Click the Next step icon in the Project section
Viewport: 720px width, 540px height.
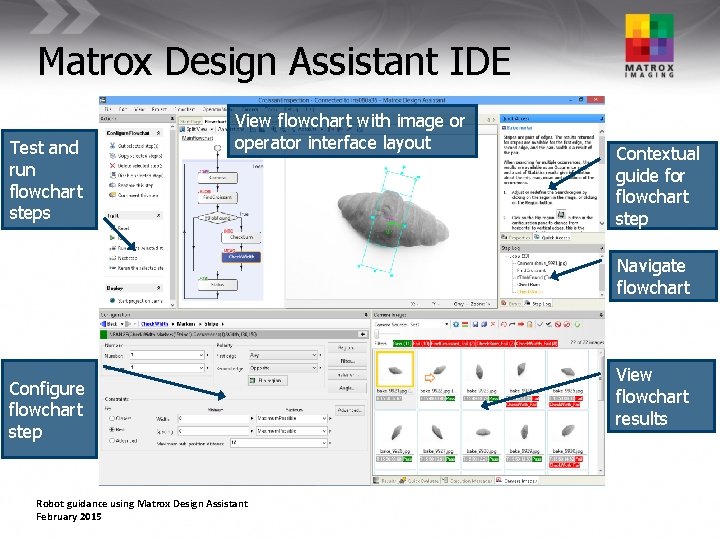pos(112,258)
